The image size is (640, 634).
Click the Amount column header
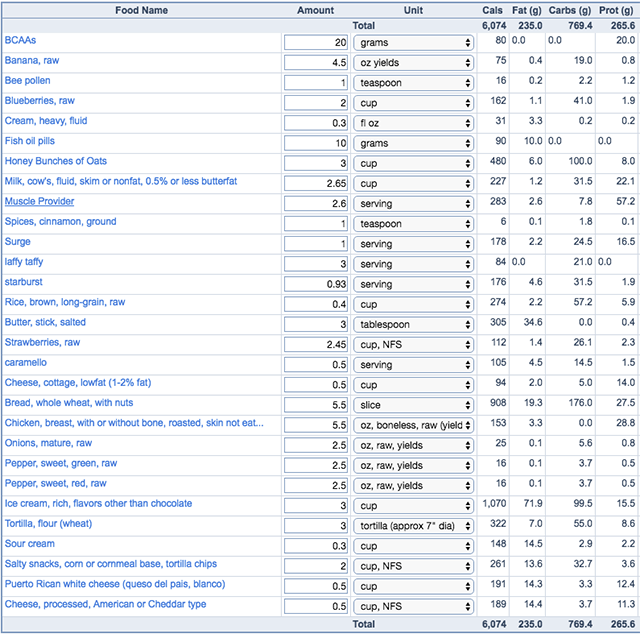(x=316, y=10)
